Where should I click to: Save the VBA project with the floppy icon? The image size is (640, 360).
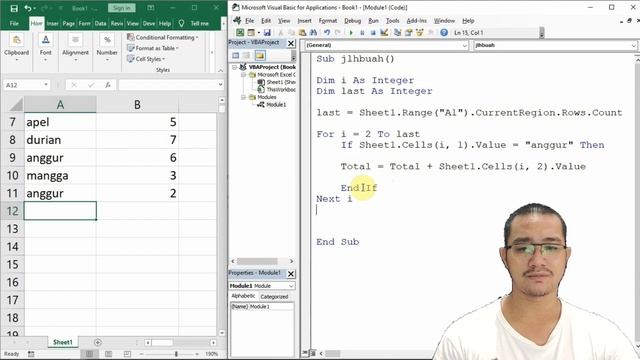click(267, 33)
